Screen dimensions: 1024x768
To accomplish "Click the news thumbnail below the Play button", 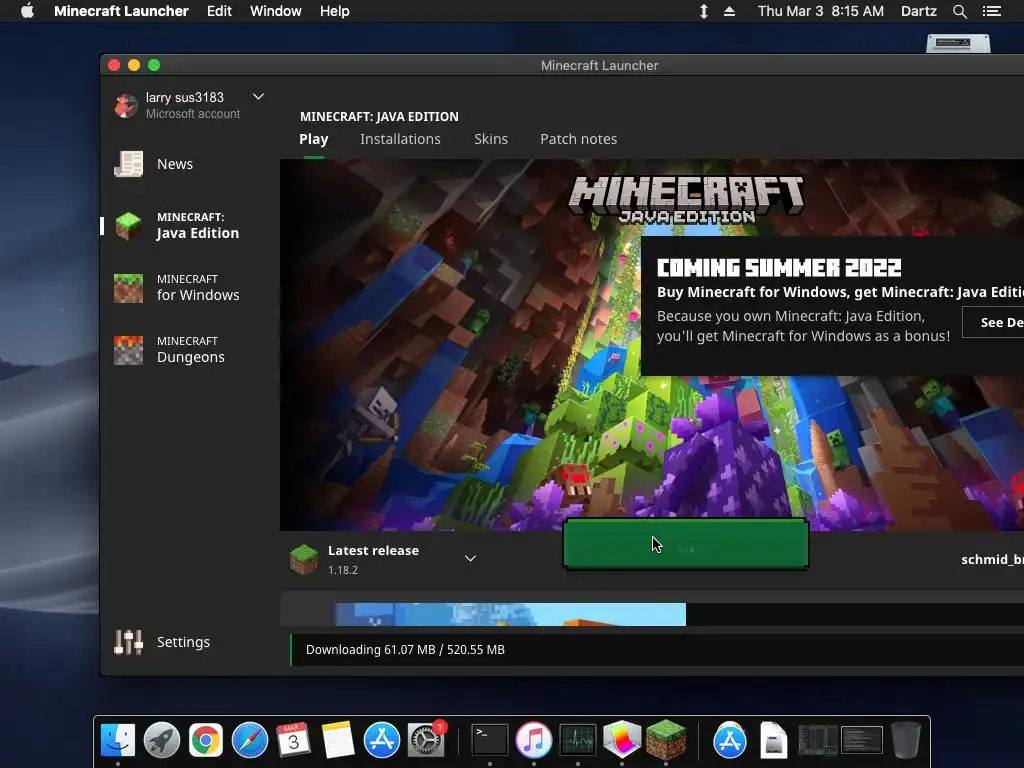I will click(x=510, y=615).
